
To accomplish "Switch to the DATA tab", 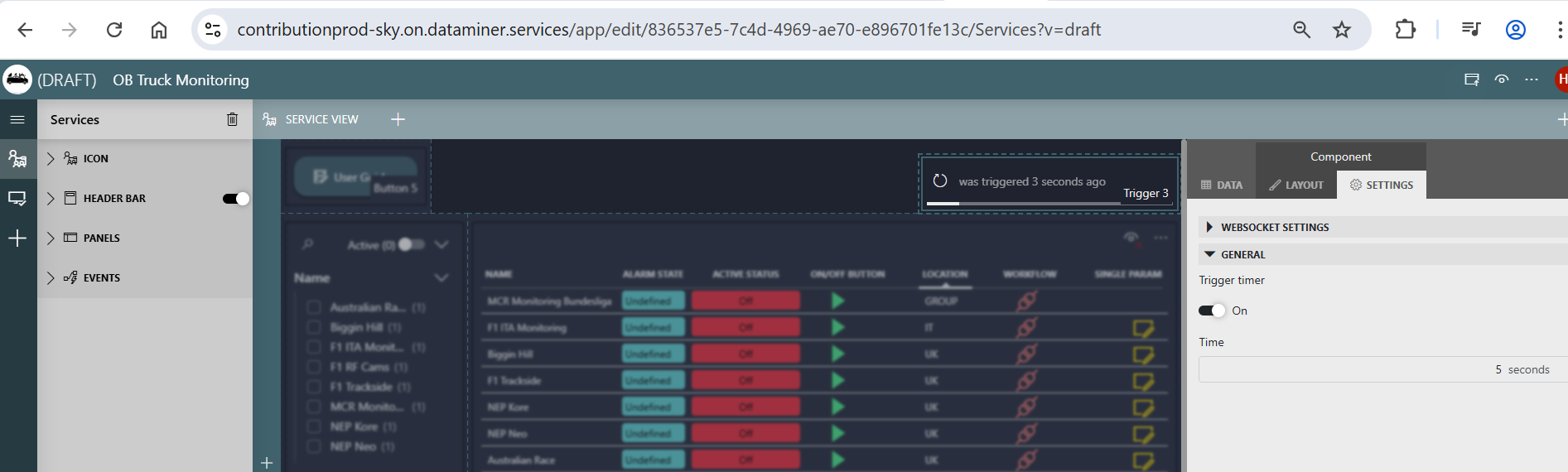I will (x=1222, y=185).
